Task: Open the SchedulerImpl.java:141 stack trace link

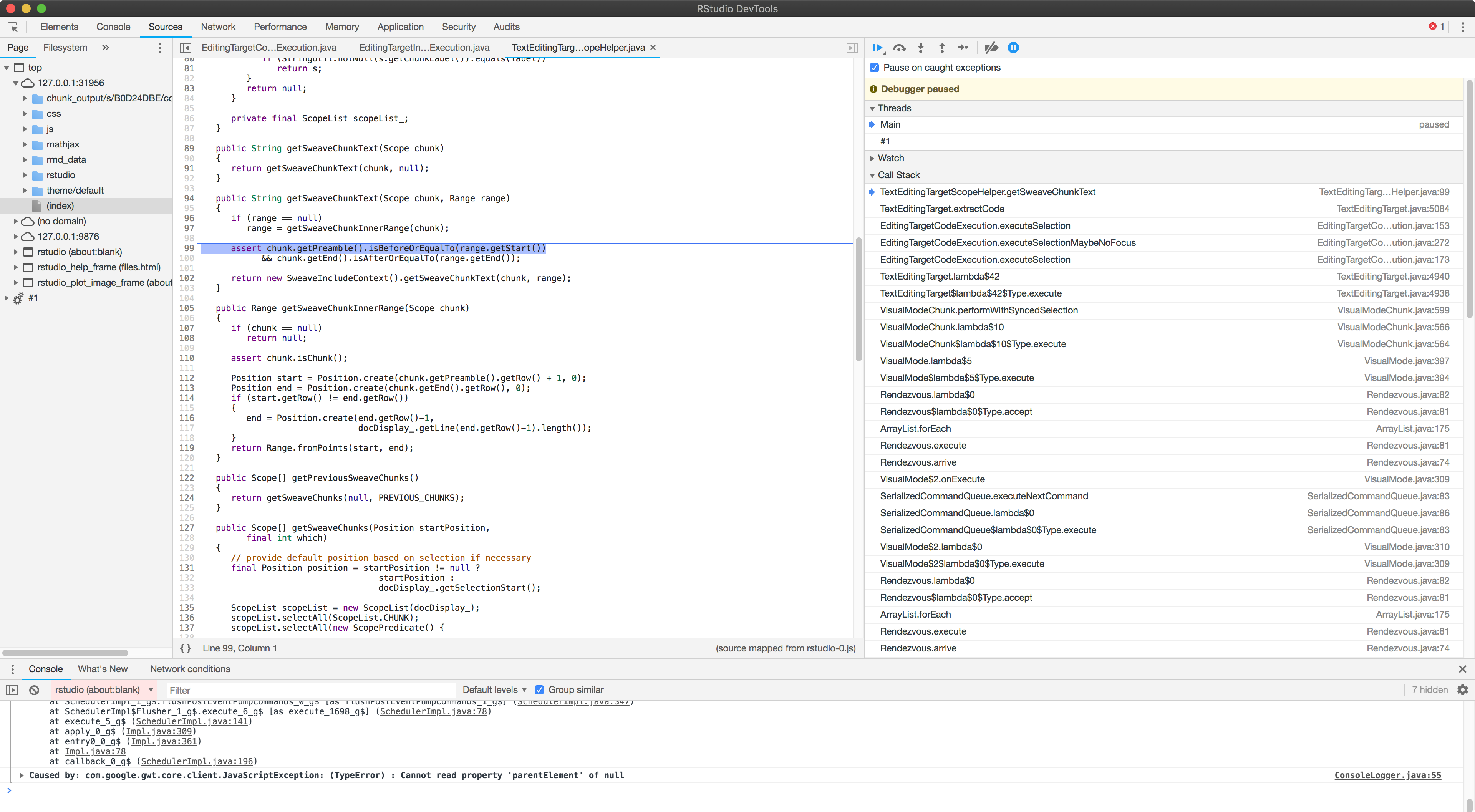Action: point(191,721)
